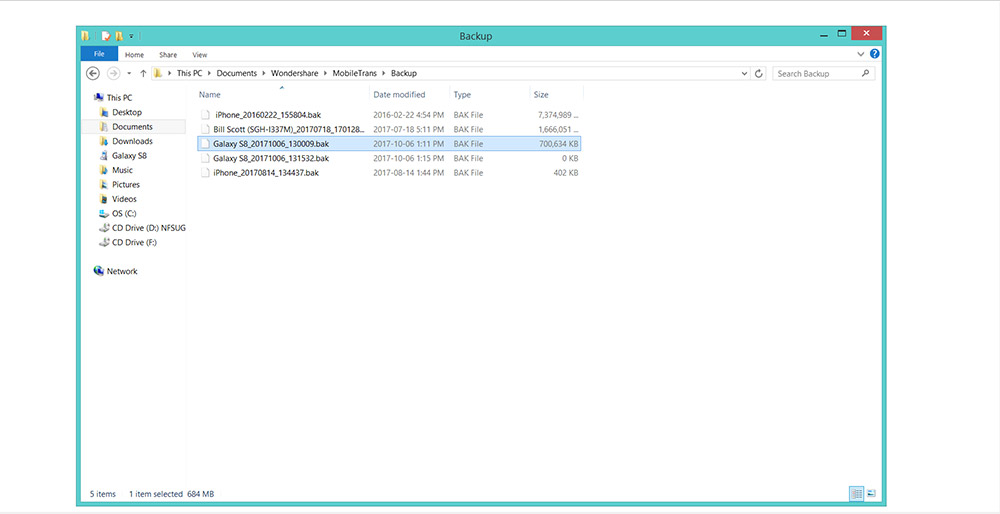Click file icon of Galaxy S8_20171006_131532.bak
The image size is (1000, 514).
[205, 158]
